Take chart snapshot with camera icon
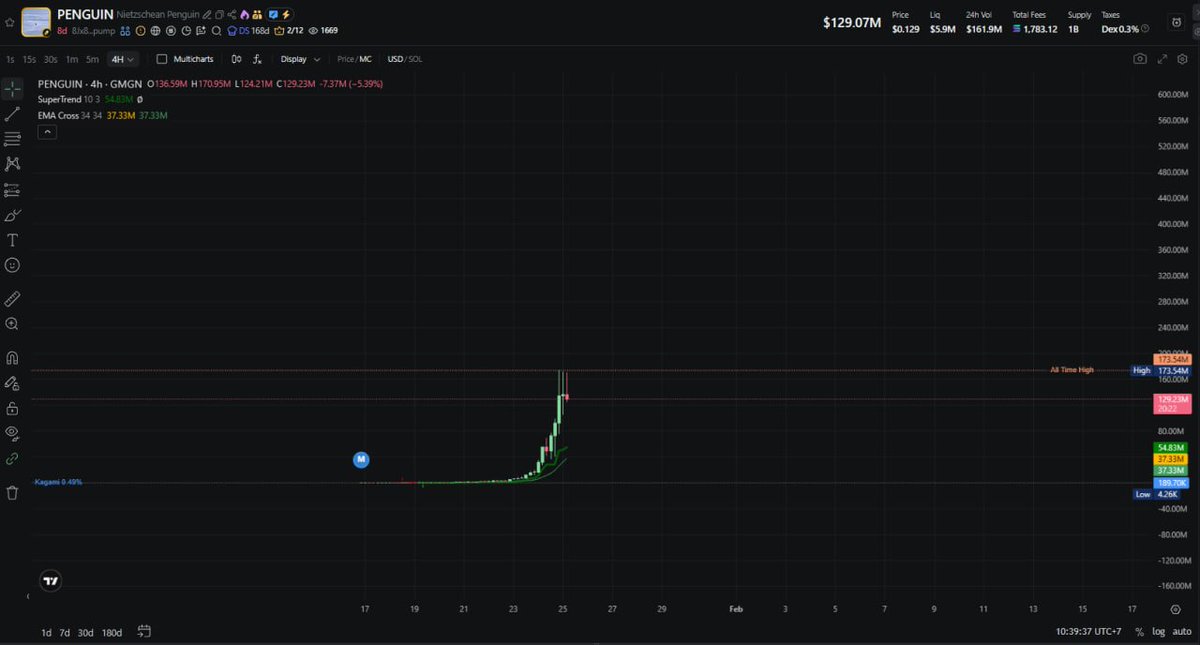1200x645 pixels. (x=1140, y=59)
